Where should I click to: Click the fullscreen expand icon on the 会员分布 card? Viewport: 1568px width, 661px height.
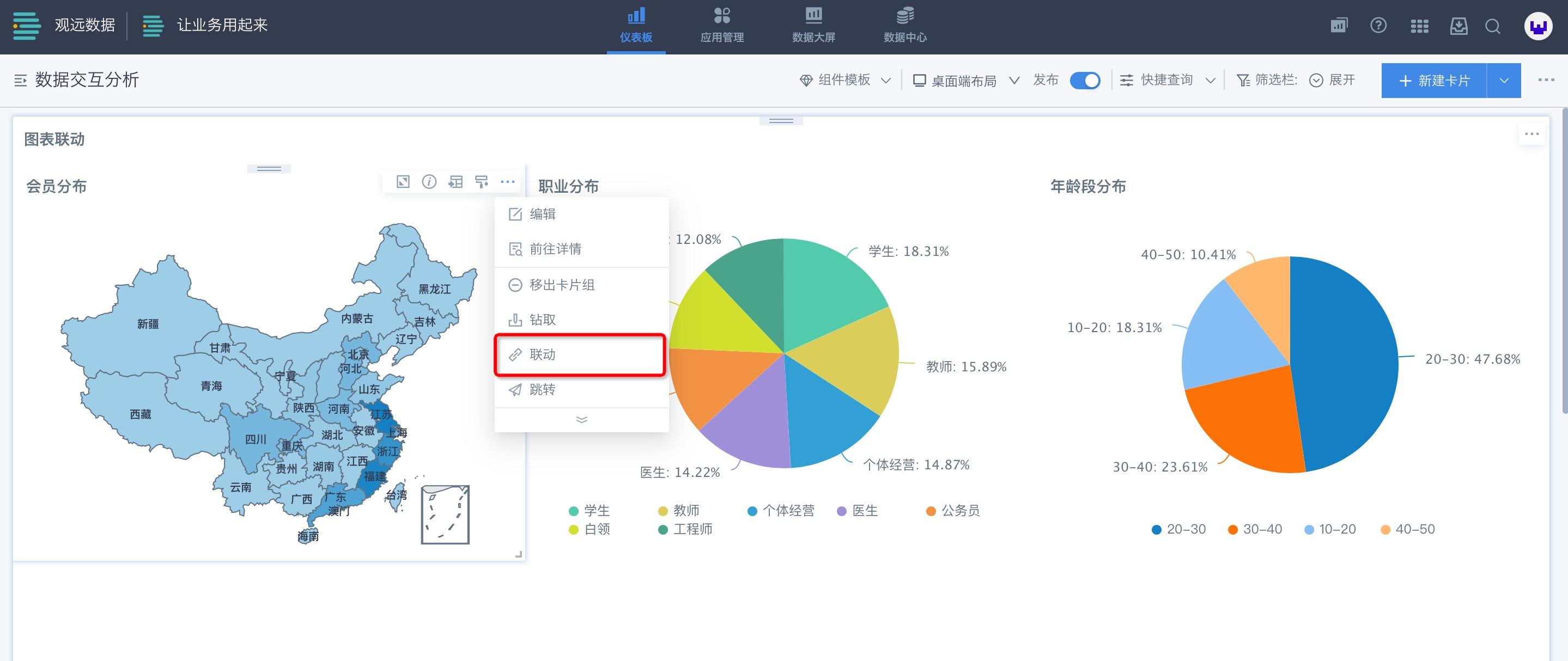(403, 182)
